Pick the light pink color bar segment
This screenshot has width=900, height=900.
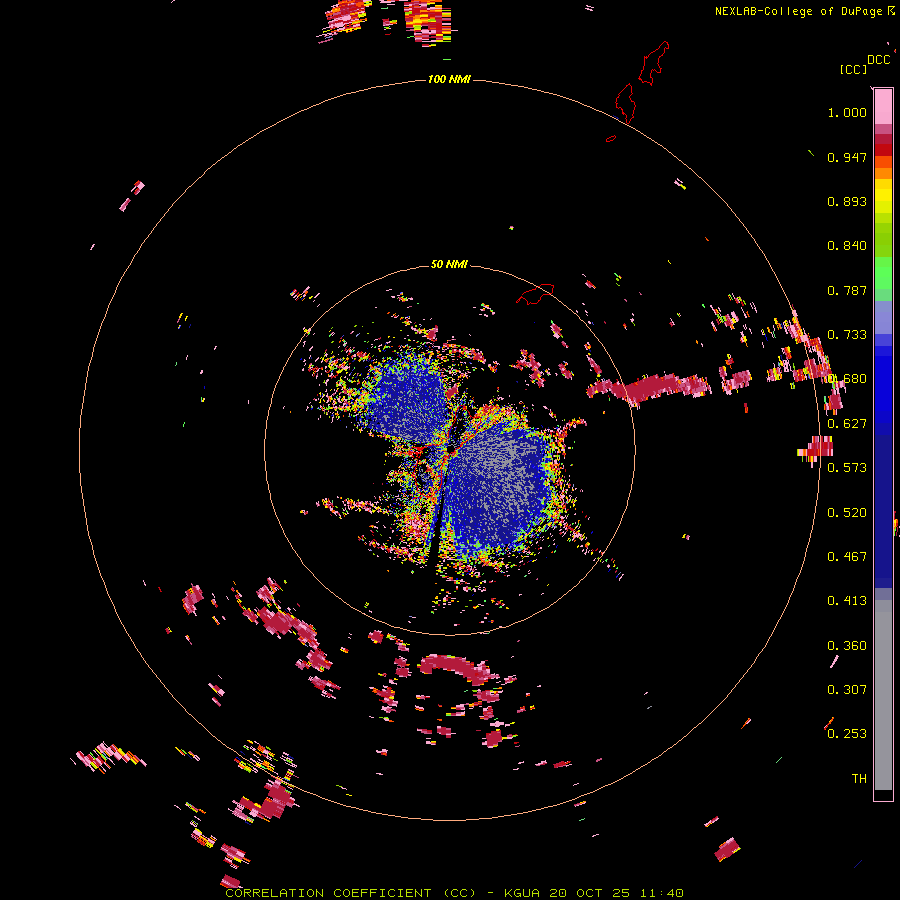pyautogui.click(x=883, y=107)
